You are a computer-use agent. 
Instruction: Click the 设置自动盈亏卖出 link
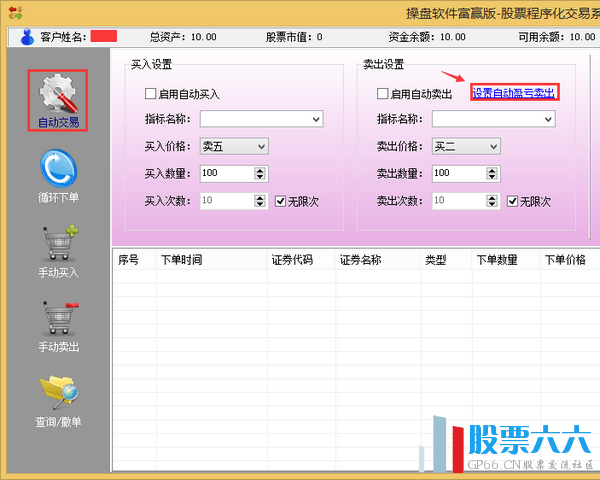tap(514, 93)
